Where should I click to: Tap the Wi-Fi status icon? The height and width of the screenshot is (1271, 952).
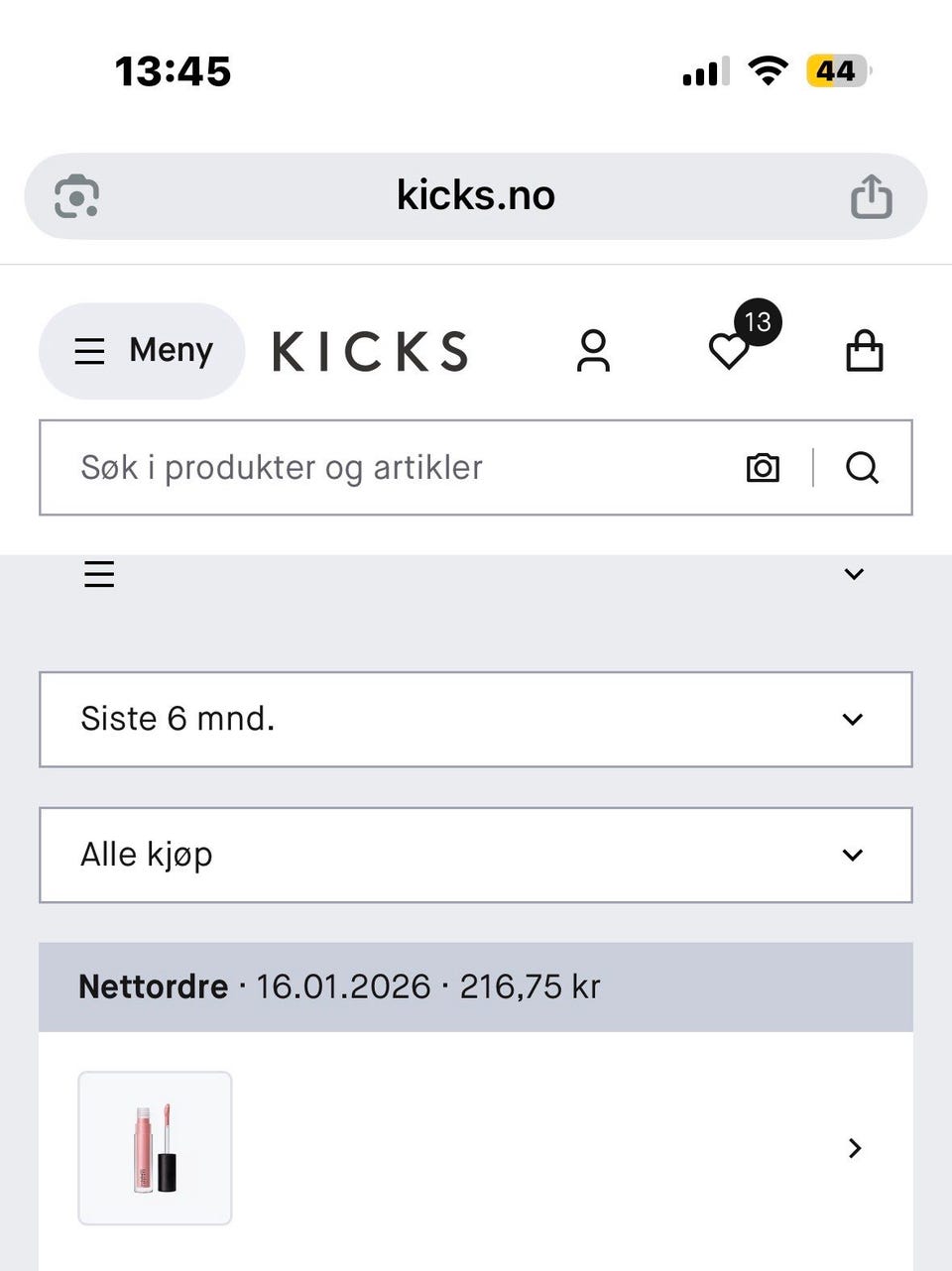pos(768,71)
